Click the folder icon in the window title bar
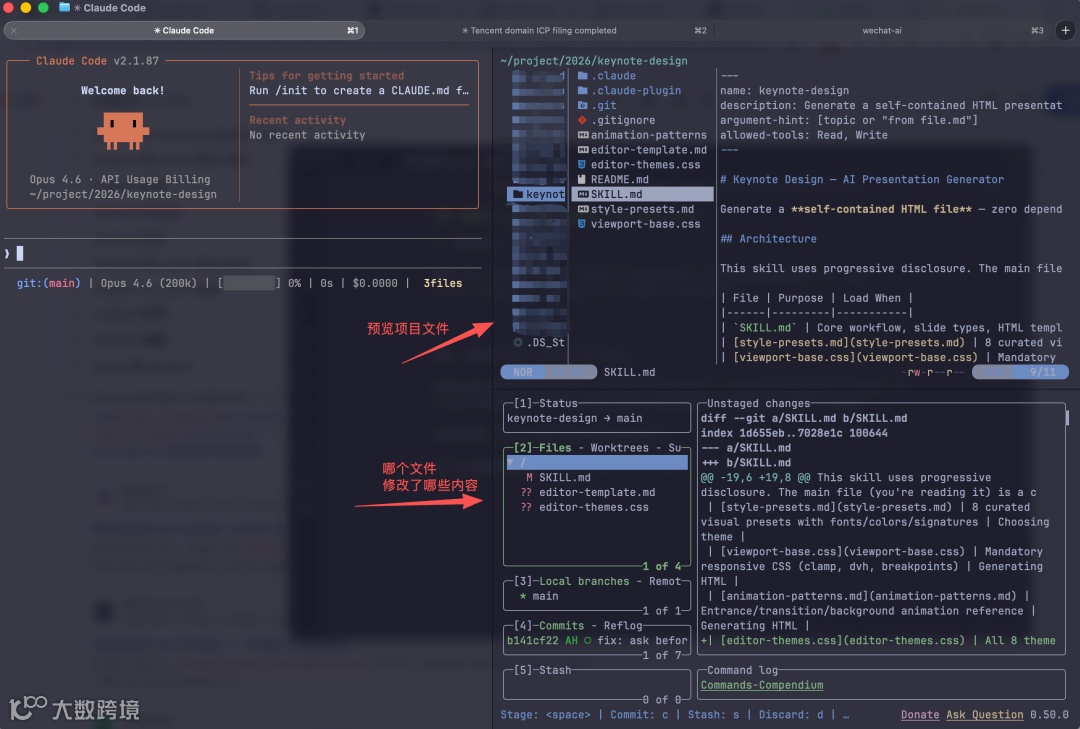Viewport: 1080px width, 729px height. (65, 8)
